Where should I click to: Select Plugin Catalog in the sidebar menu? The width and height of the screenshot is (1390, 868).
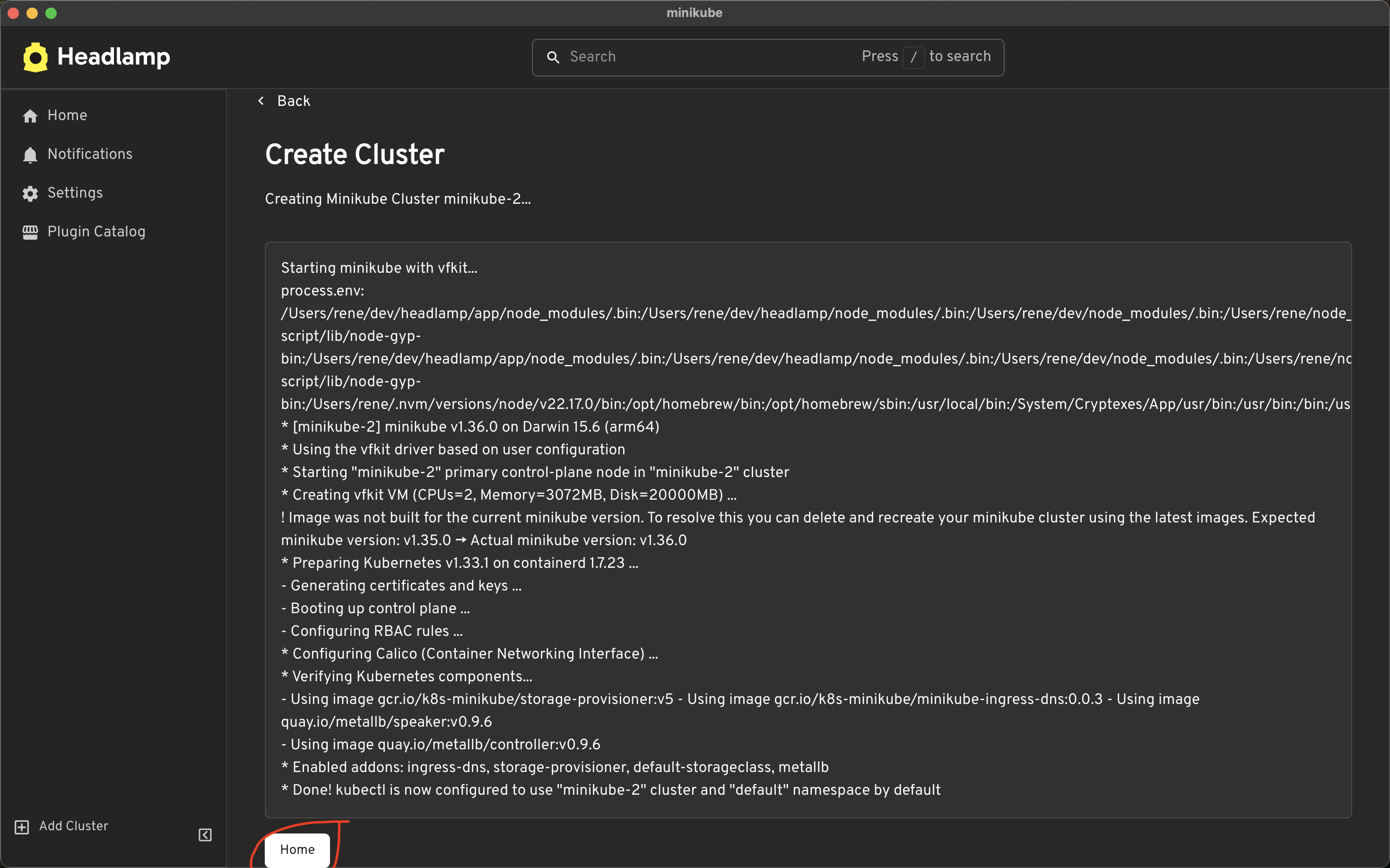click(96, 231)
